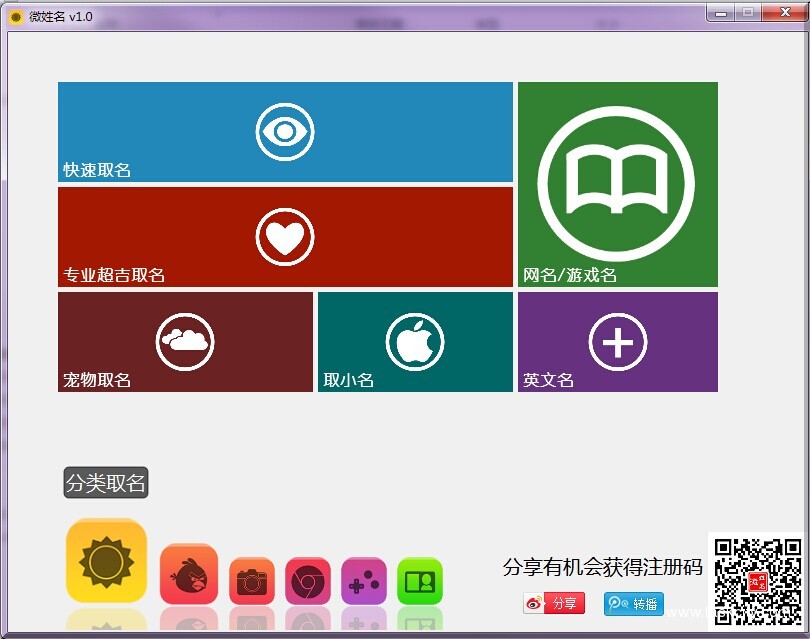
Task: Choose 宠物取名 pet naming with the cloud icon
Action: point(185,340)
